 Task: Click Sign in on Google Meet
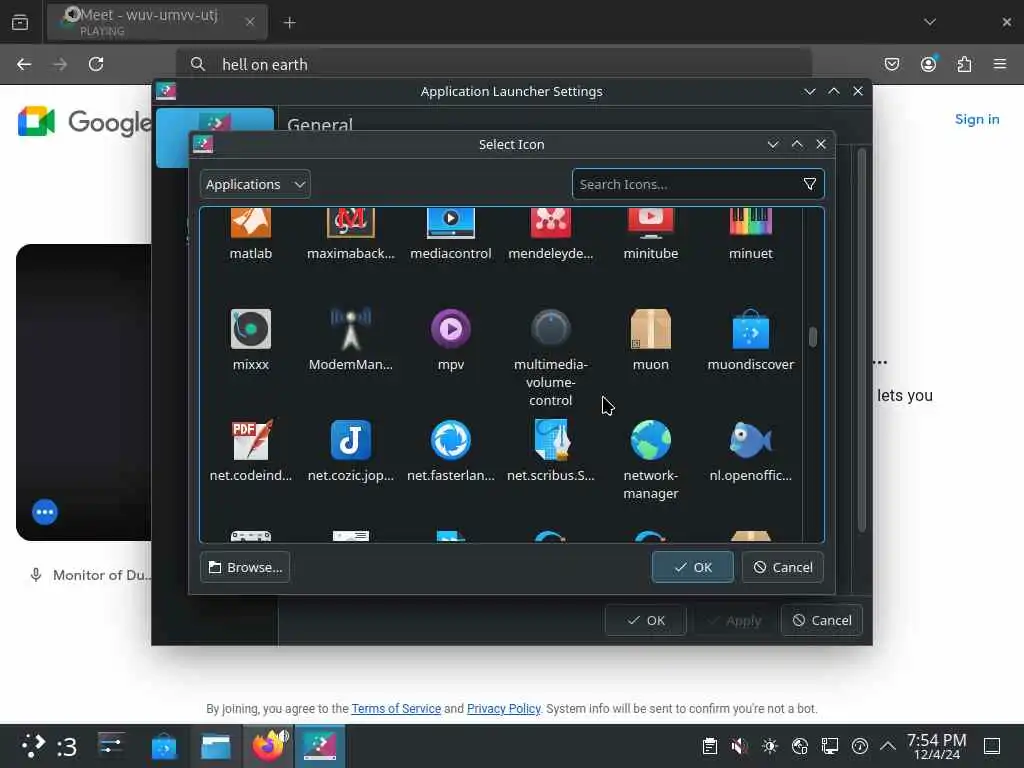(x=977, y=119)
